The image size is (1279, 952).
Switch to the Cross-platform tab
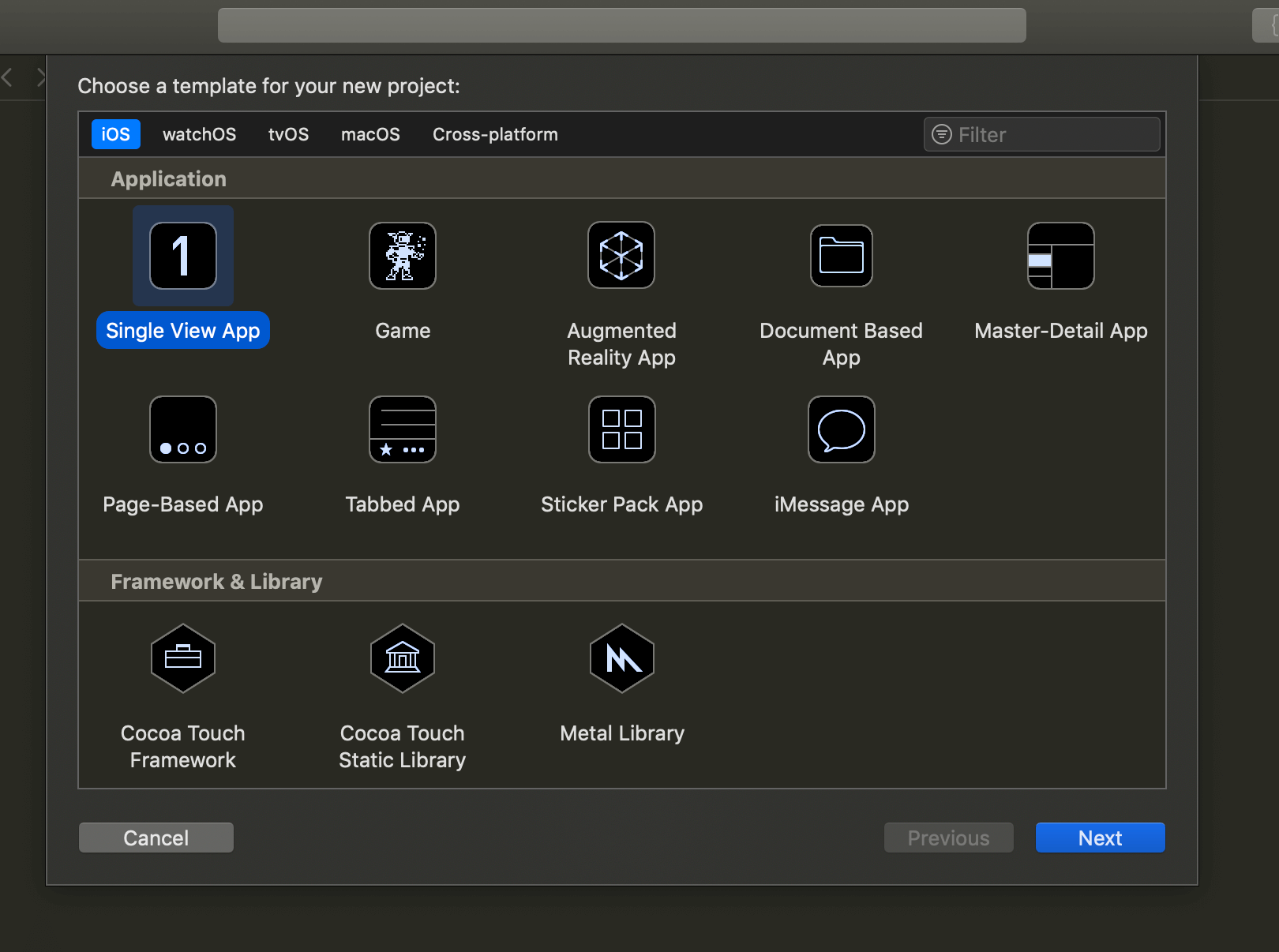pyautogui.click(x=495, y=134)
